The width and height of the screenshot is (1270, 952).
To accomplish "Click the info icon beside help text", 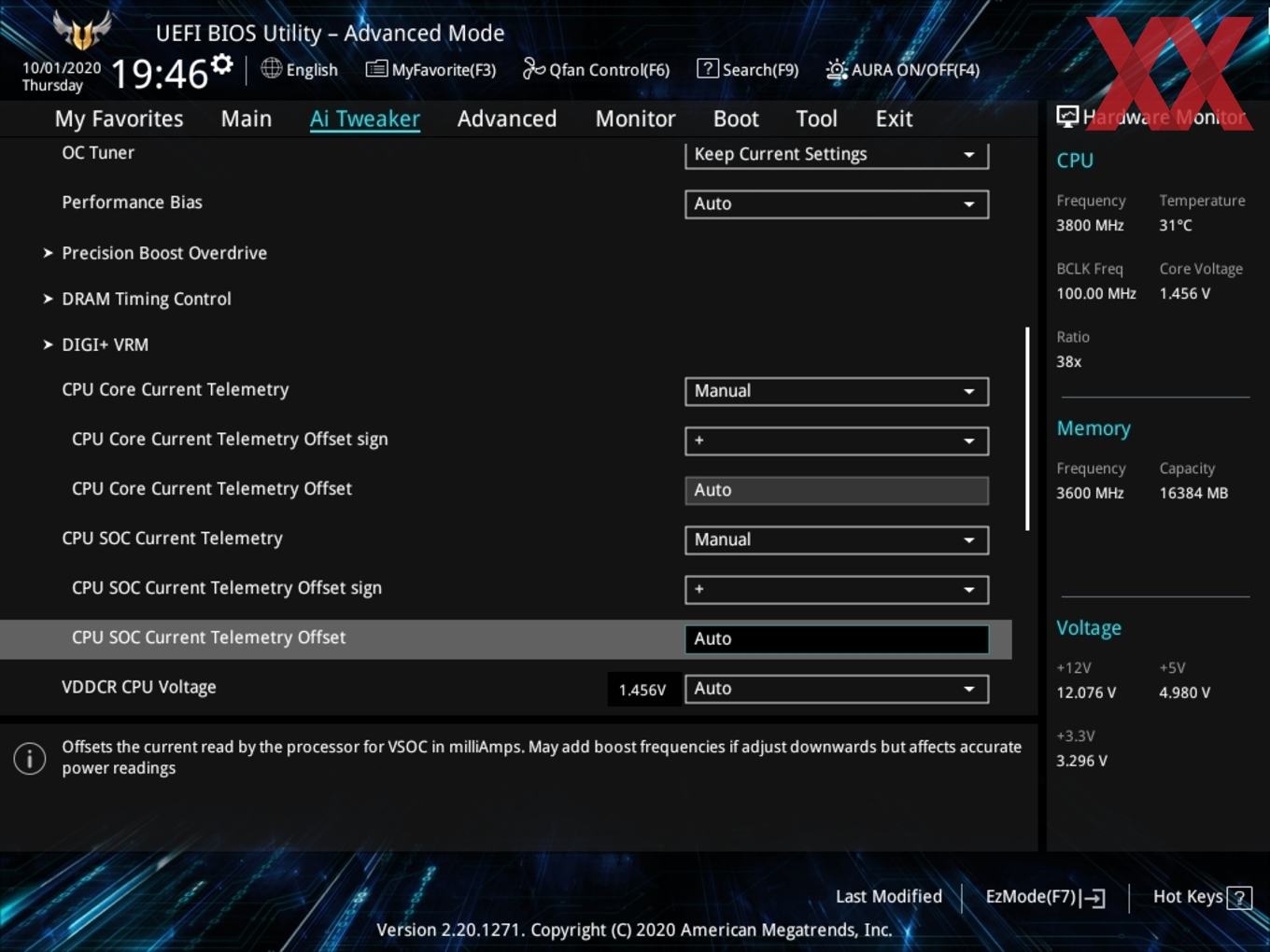I will point(30,758).
